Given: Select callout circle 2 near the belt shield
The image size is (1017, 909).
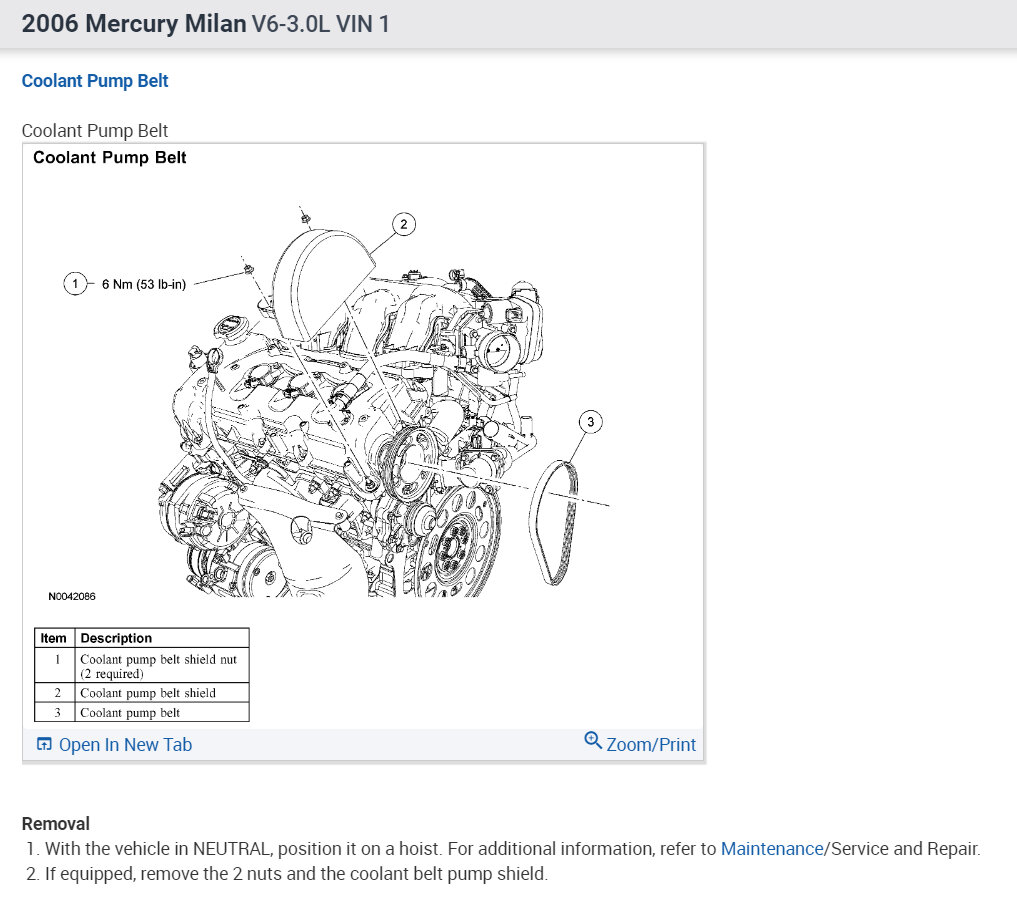Looking at the screenshot, I should [x=404, y=224].
